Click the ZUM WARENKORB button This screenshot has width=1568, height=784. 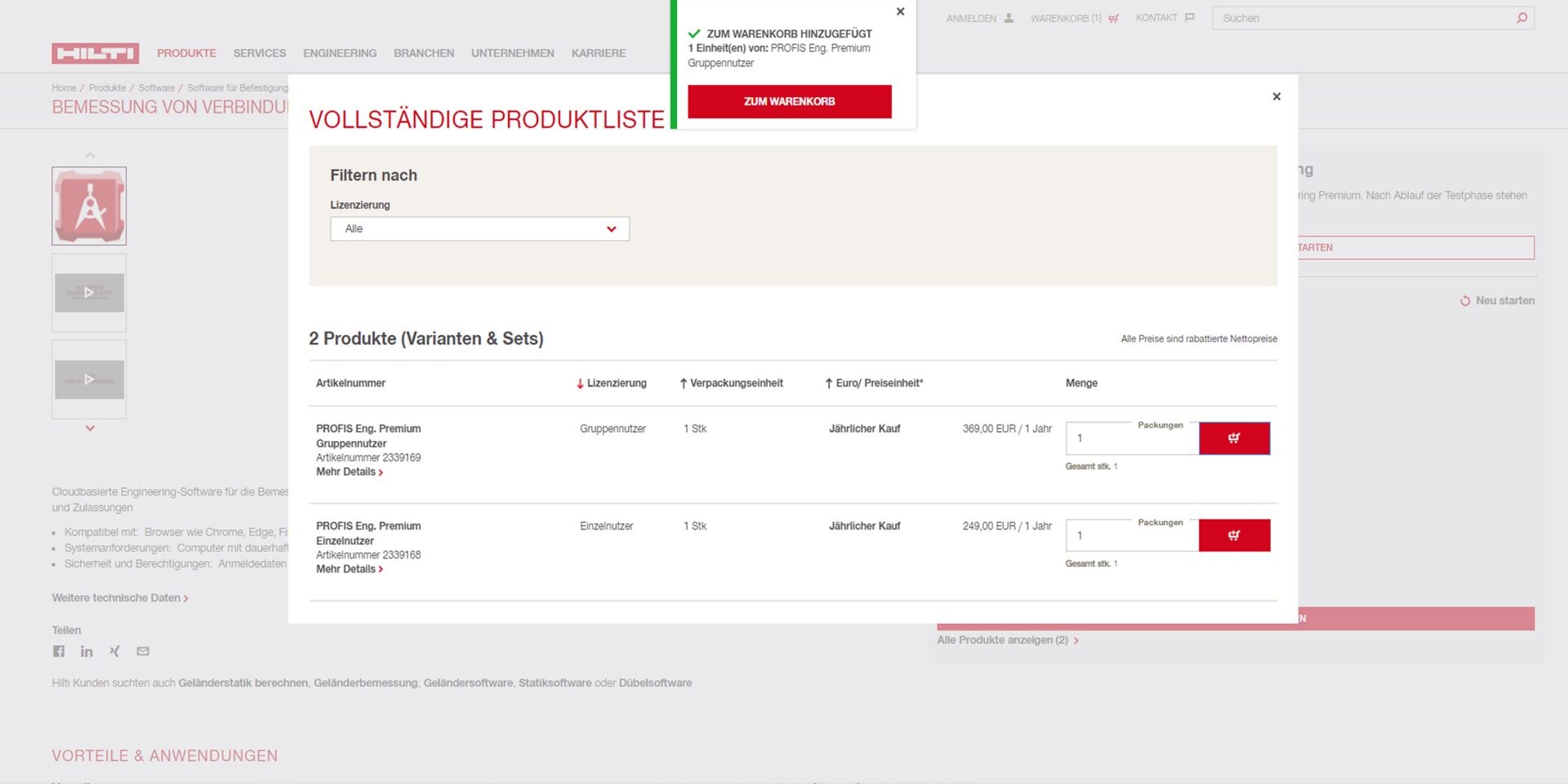(789, 101)
